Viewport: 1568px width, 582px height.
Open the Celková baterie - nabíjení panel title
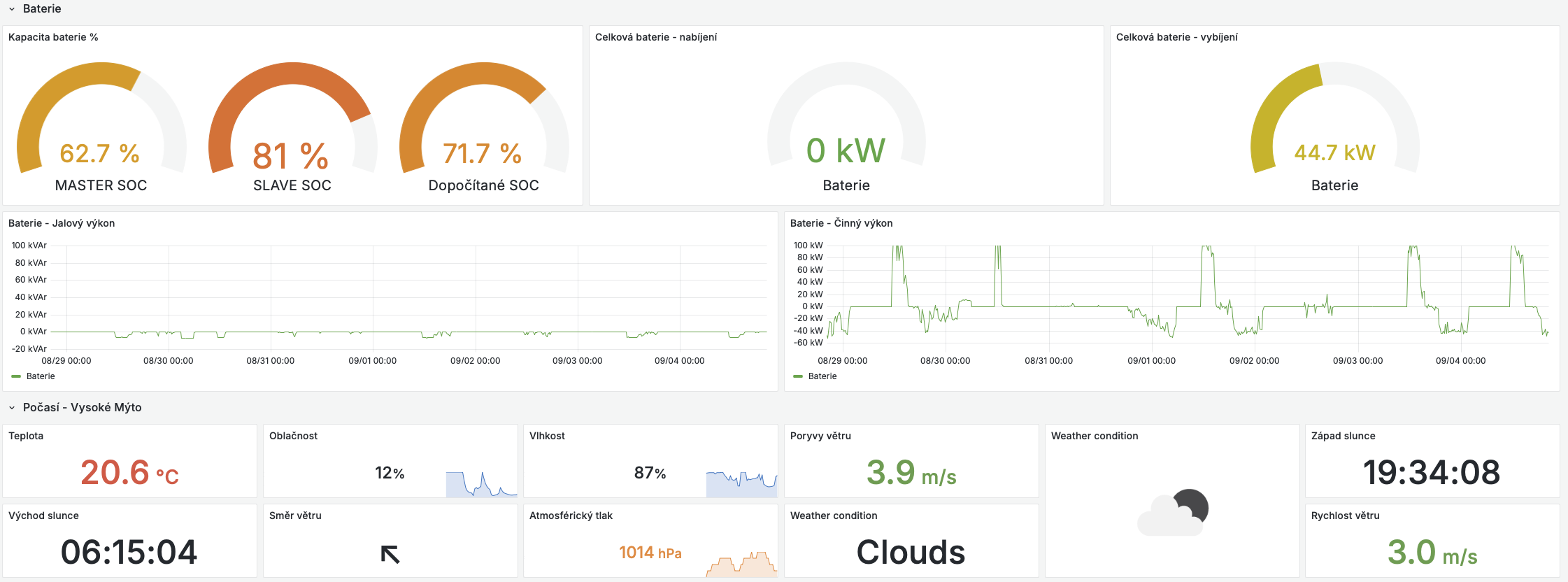click(655, 37)
